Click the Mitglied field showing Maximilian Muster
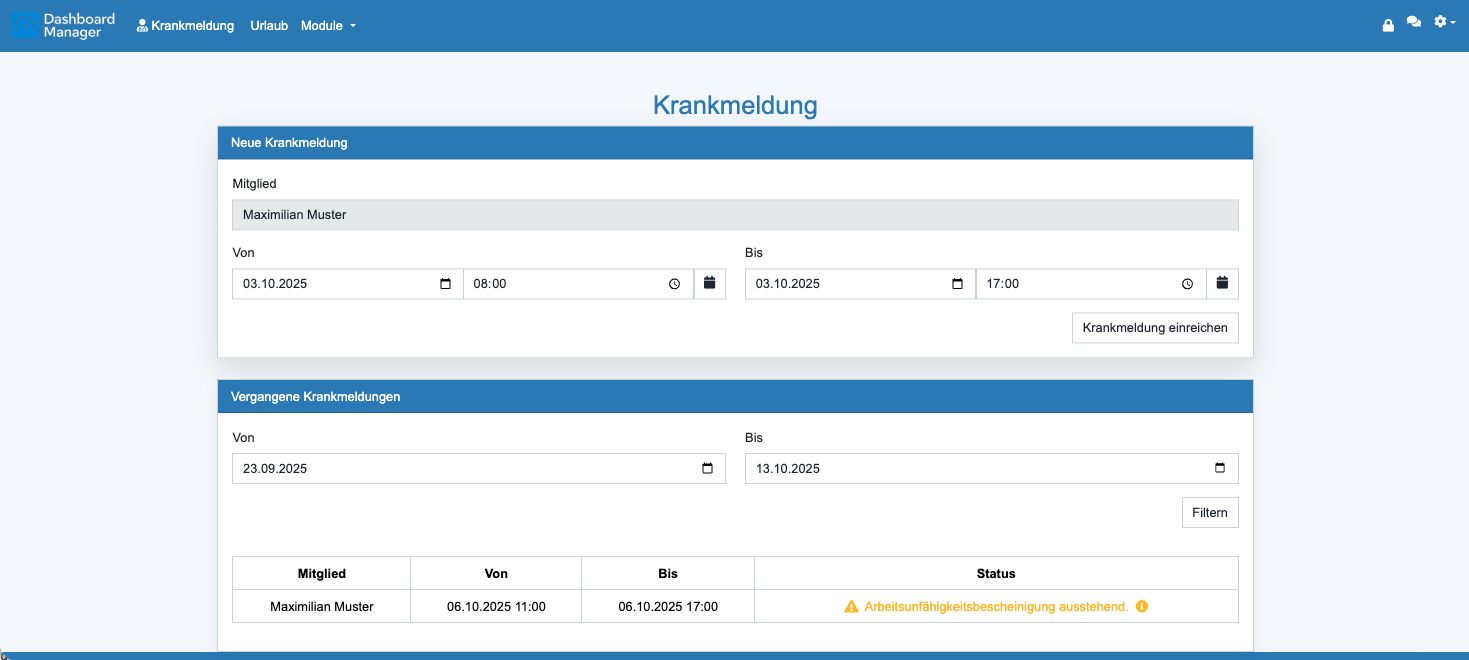Viewport: 1469px width, 660px height. click(x=735, y=215)
